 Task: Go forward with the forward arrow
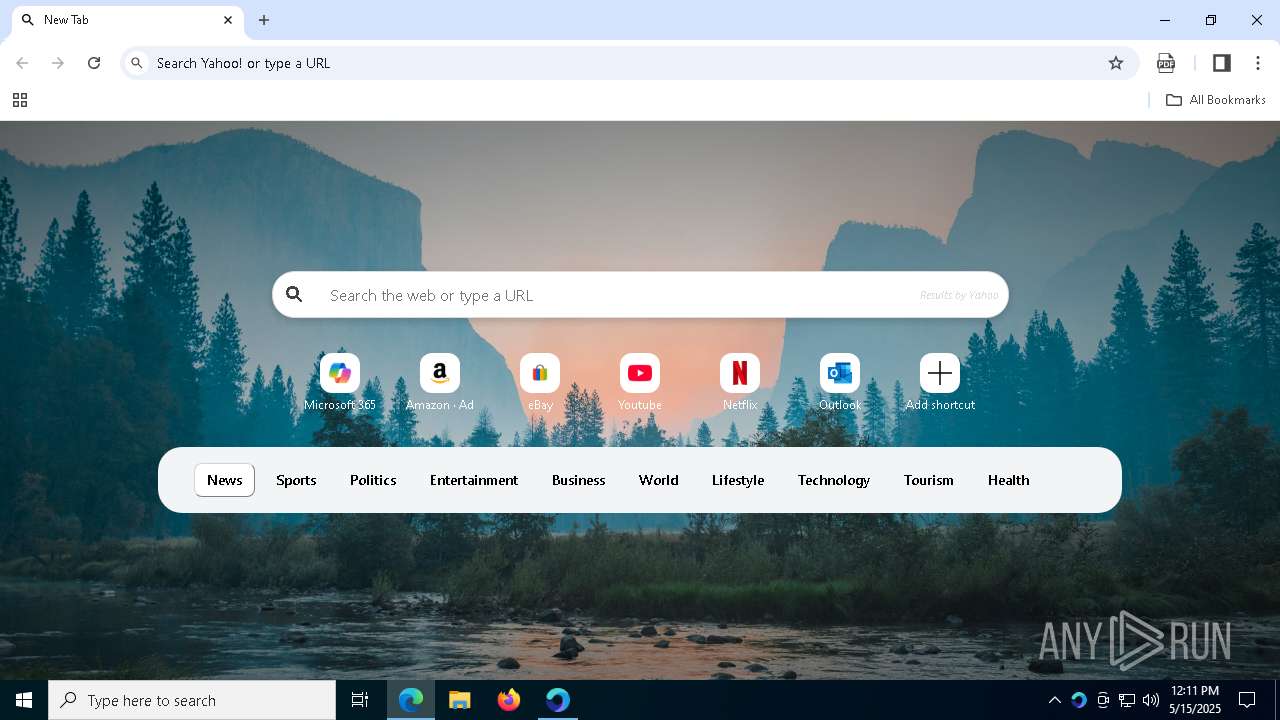[x=58, y=63]
